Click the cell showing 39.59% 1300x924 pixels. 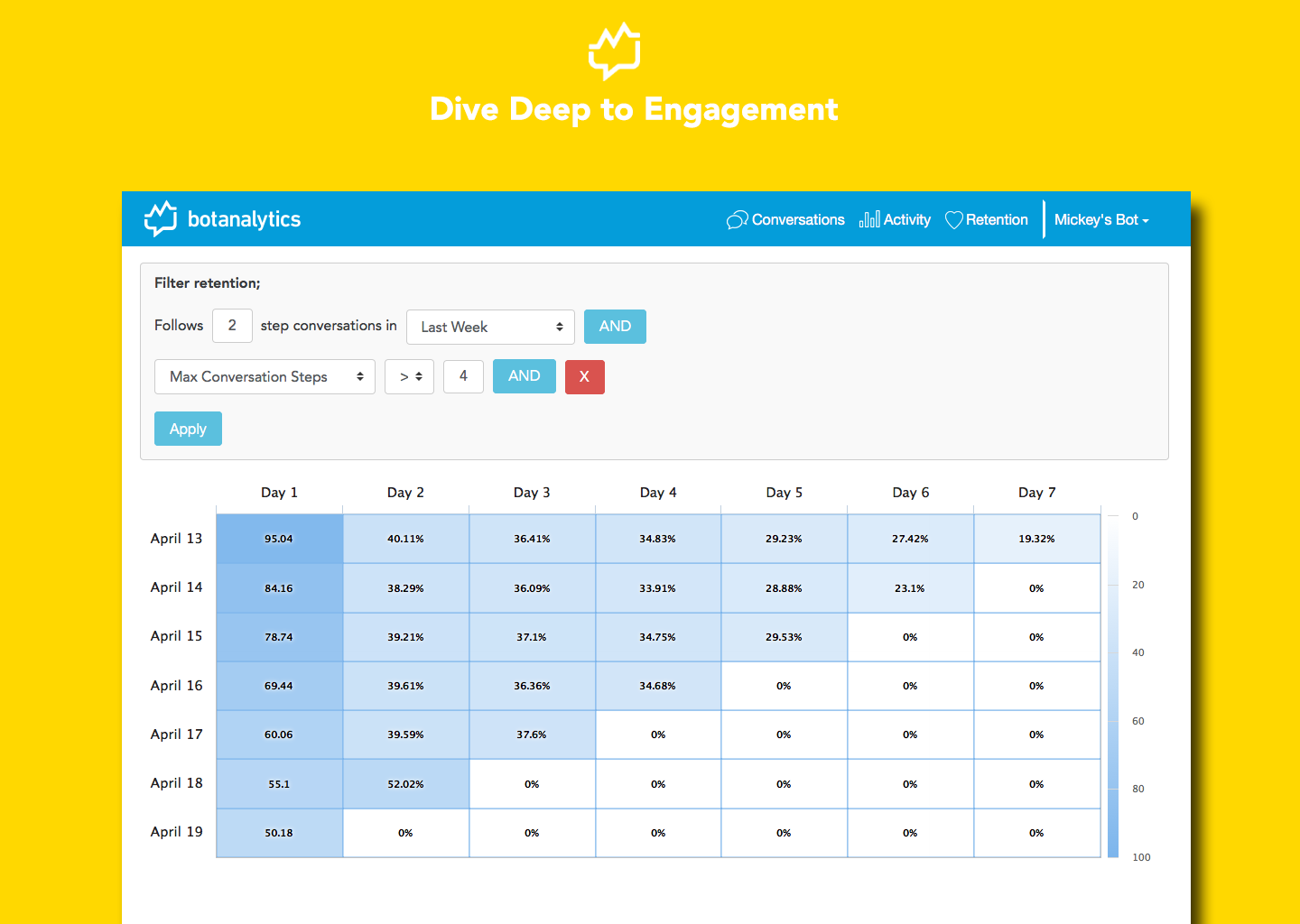pos(405,735)
